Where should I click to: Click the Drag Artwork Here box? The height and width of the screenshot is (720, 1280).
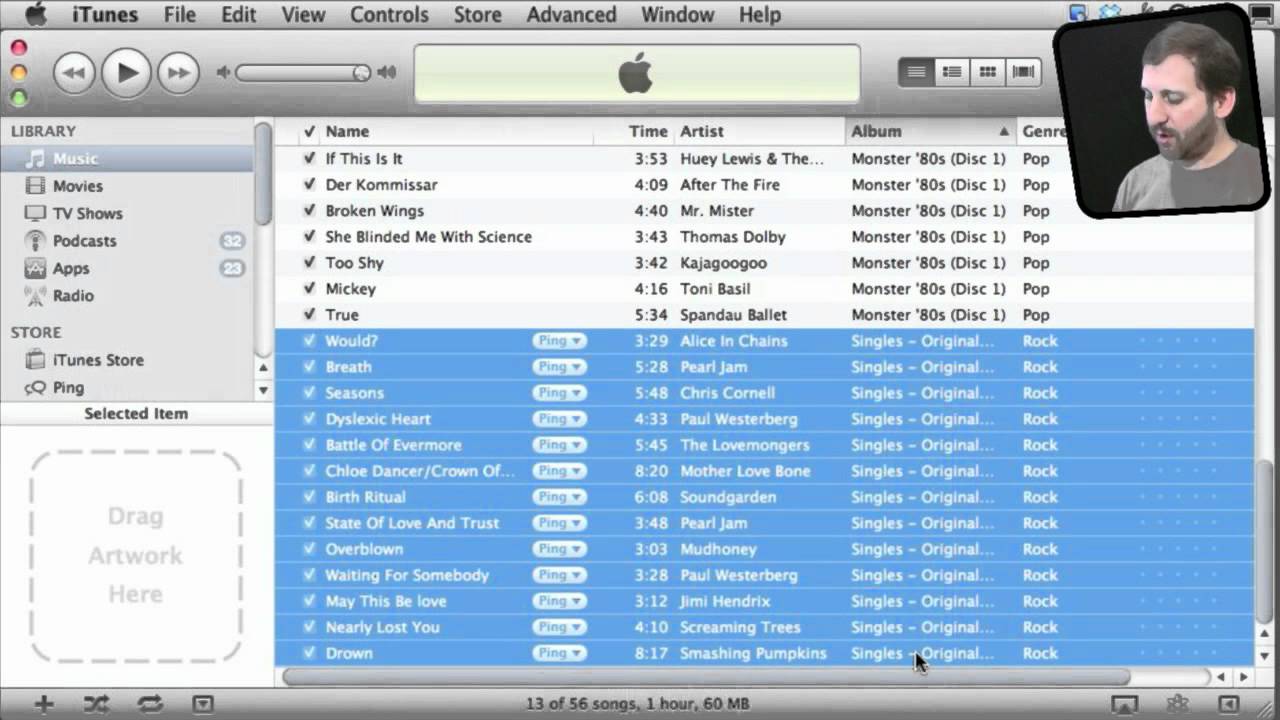click(x=136, y=555)
